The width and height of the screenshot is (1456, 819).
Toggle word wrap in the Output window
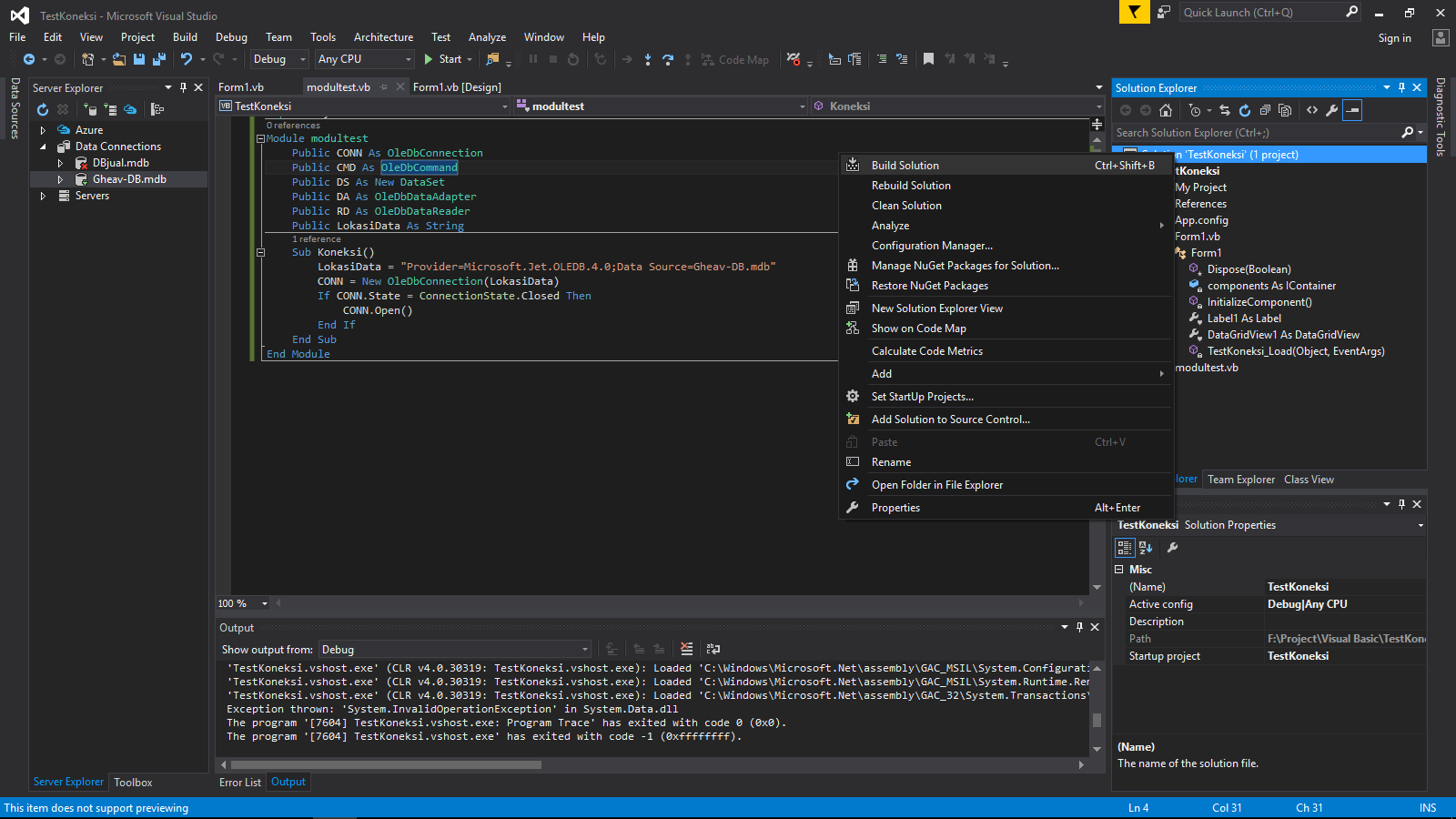[713, 649]
